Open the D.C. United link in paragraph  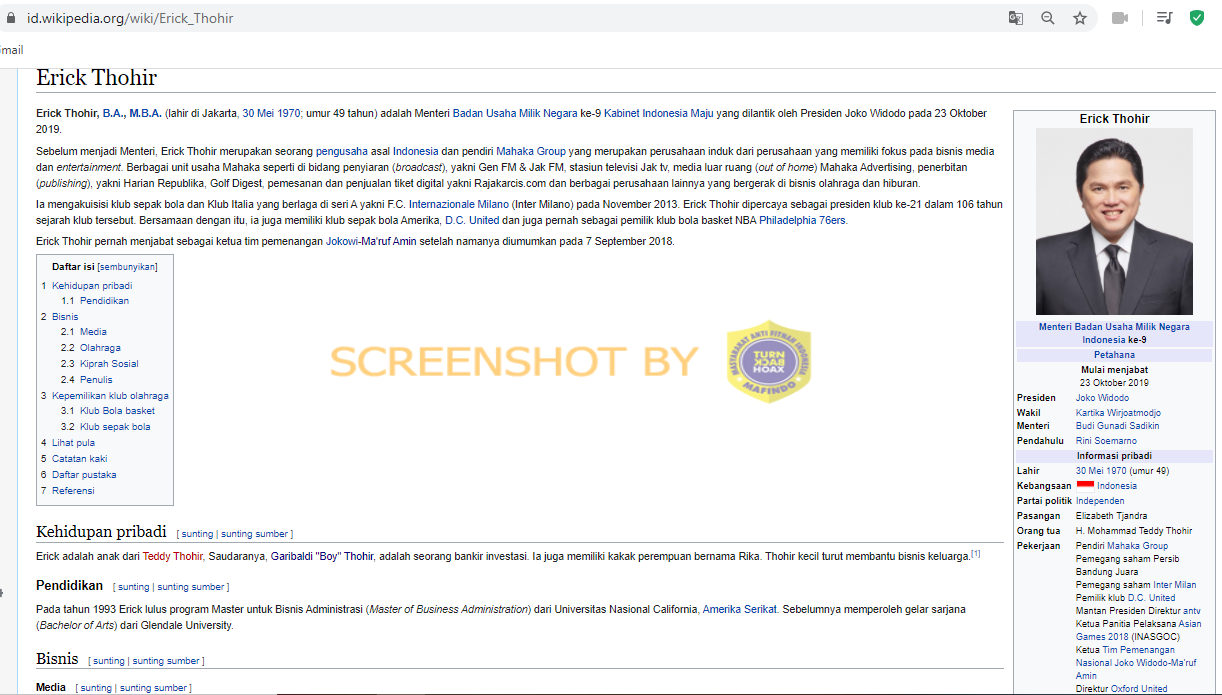point(472,220)
